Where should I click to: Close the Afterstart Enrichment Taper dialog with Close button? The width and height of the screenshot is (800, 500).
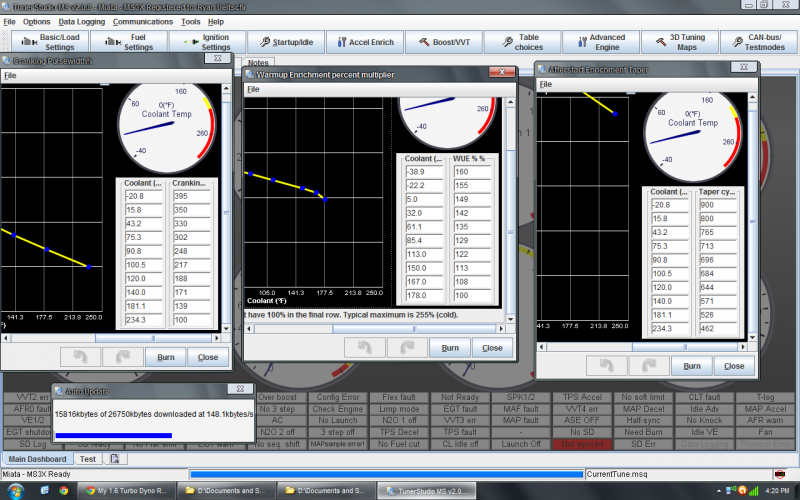[x=734, y=366]
